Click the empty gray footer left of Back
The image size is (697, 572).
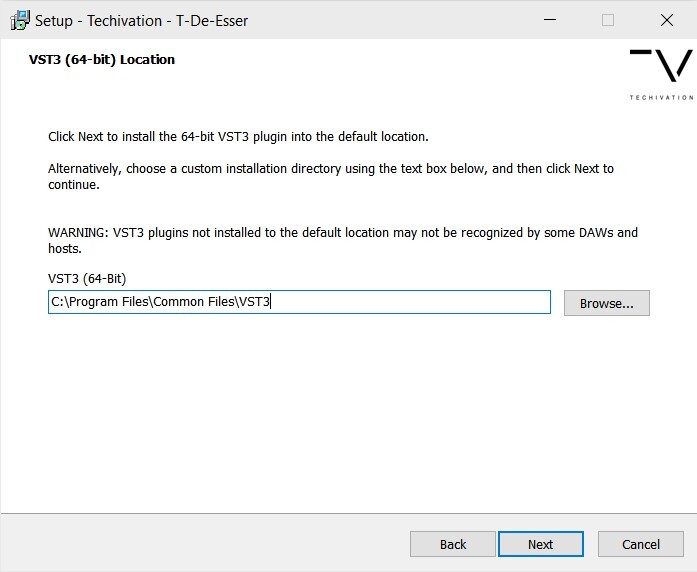pos(200,544)
